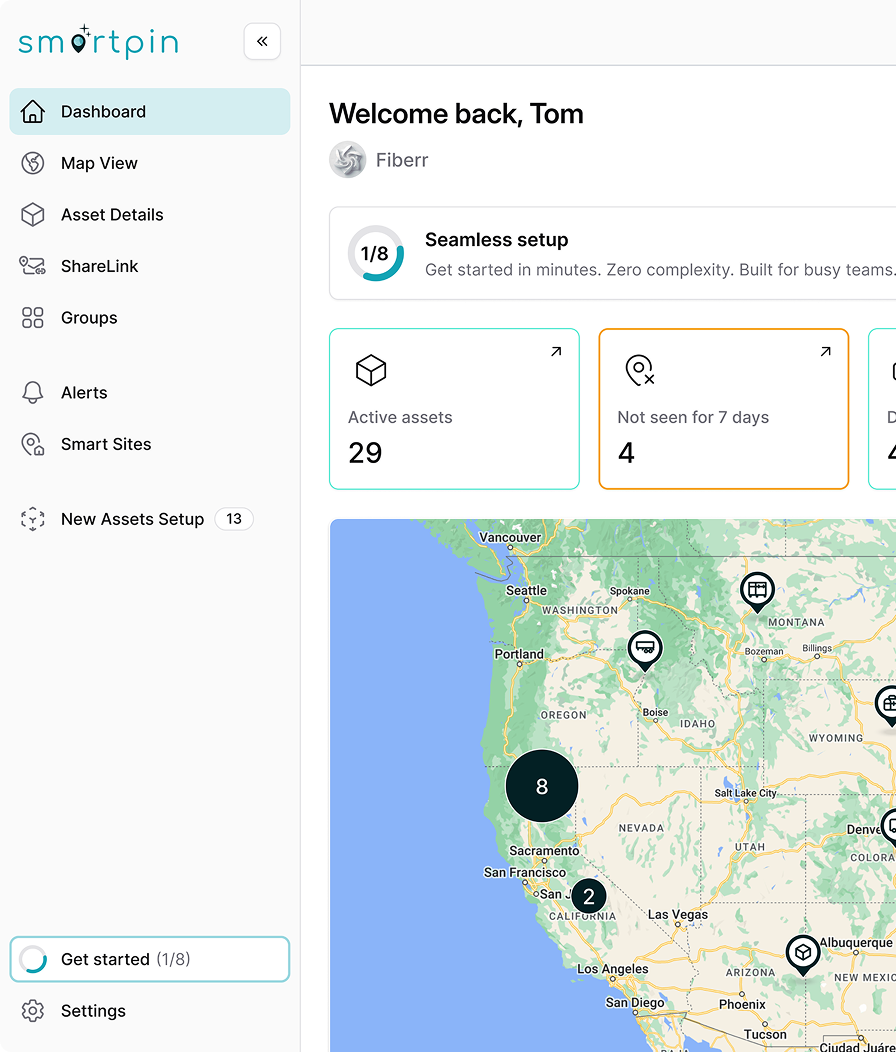896x1052 pixels.
Task: Expand the Active assets card details
Action: coord(557,351)
